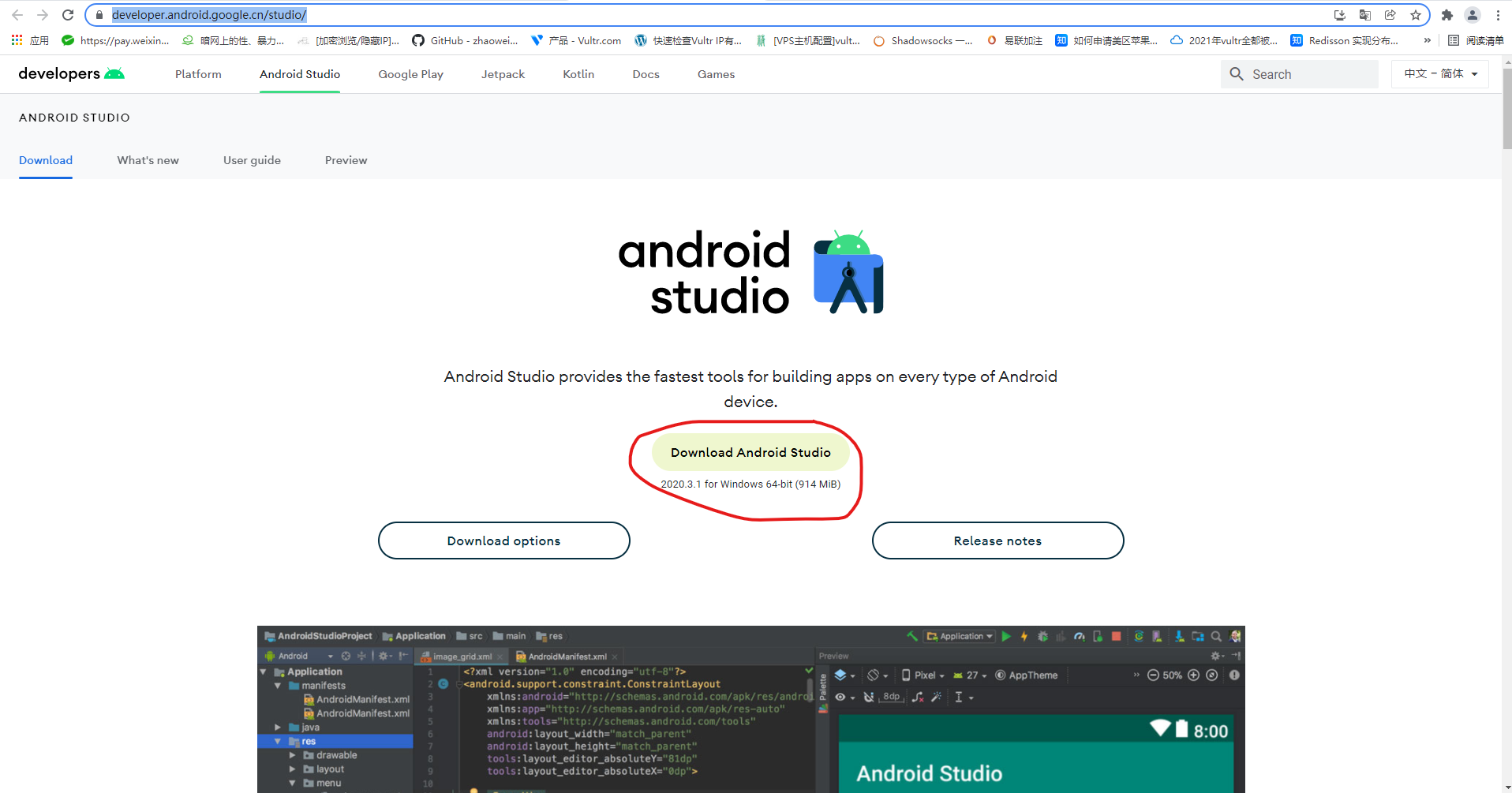Click the Download Android Studio button
Viewport: 1512px width, 793px height.
click(750, 452)
